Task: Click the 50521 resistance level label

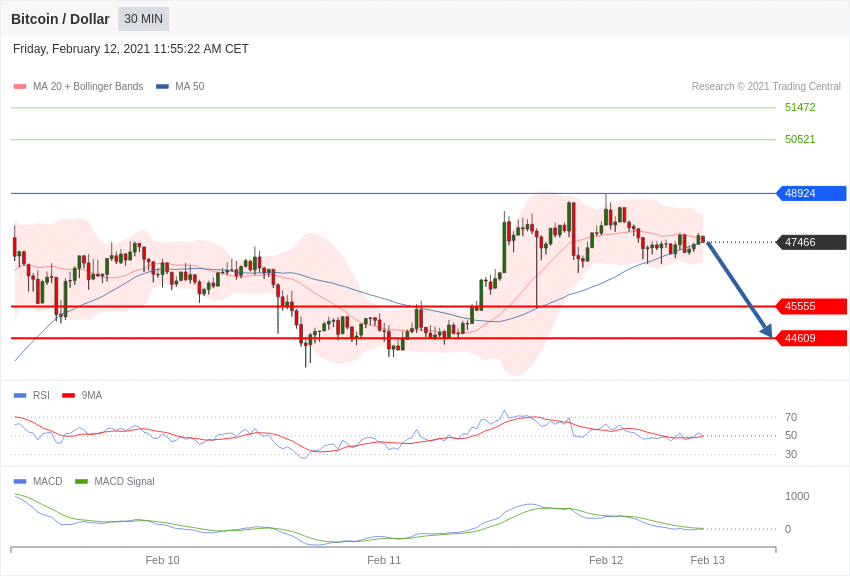Action: coord(800,139)
